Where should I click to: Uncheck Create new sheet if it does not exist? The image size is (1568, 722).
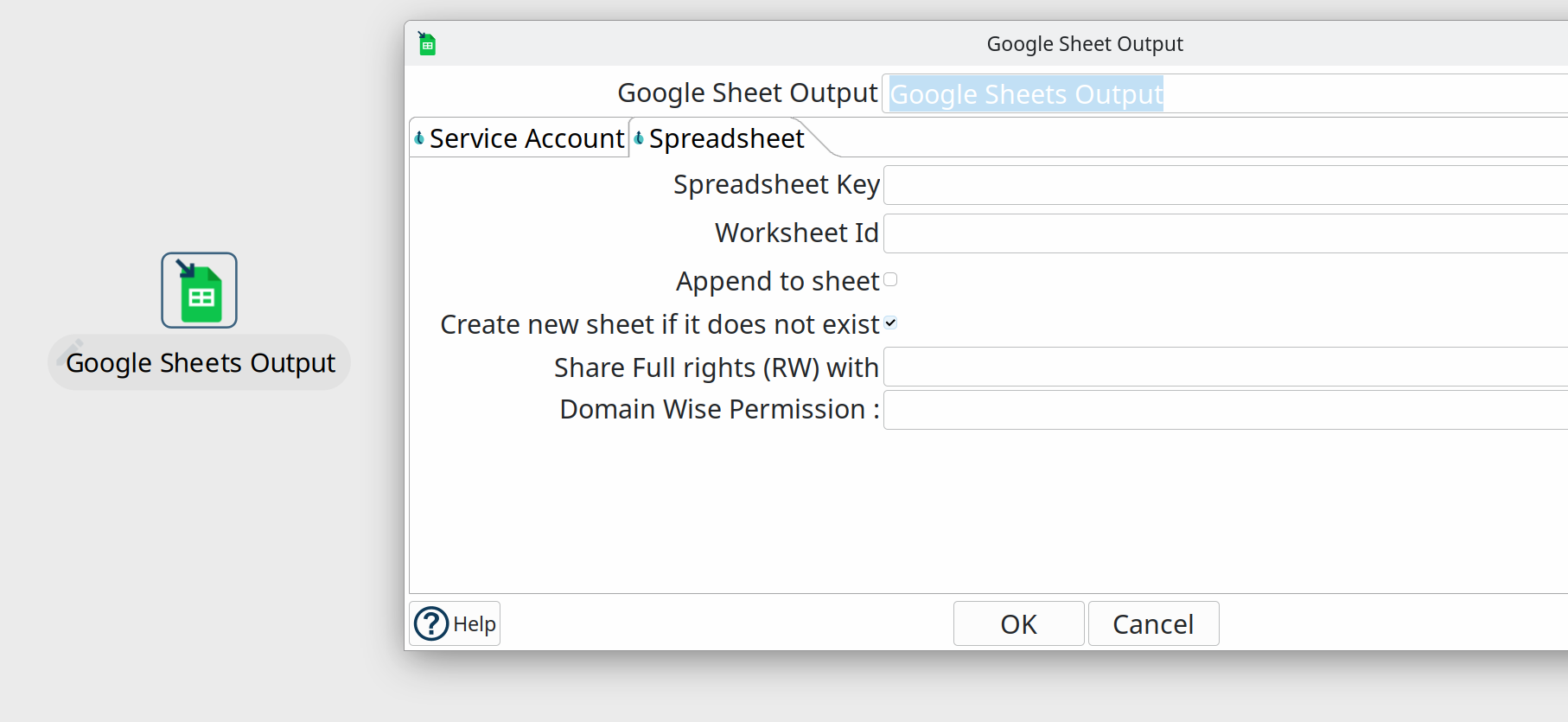890,323
